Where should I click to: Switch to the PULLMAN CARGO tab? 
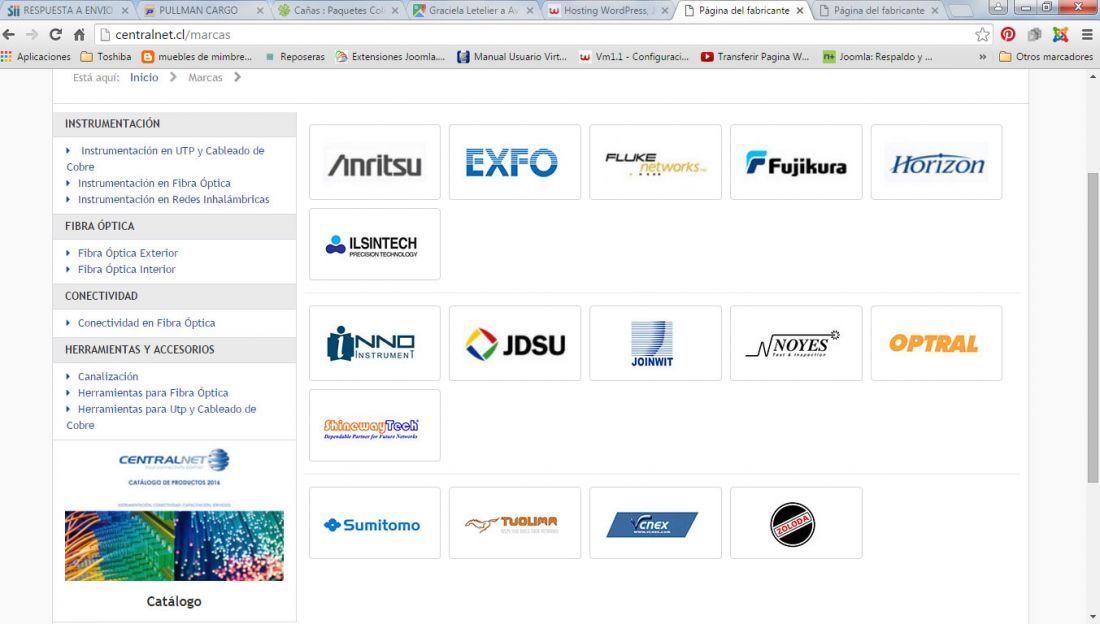(x=203, y=11)
